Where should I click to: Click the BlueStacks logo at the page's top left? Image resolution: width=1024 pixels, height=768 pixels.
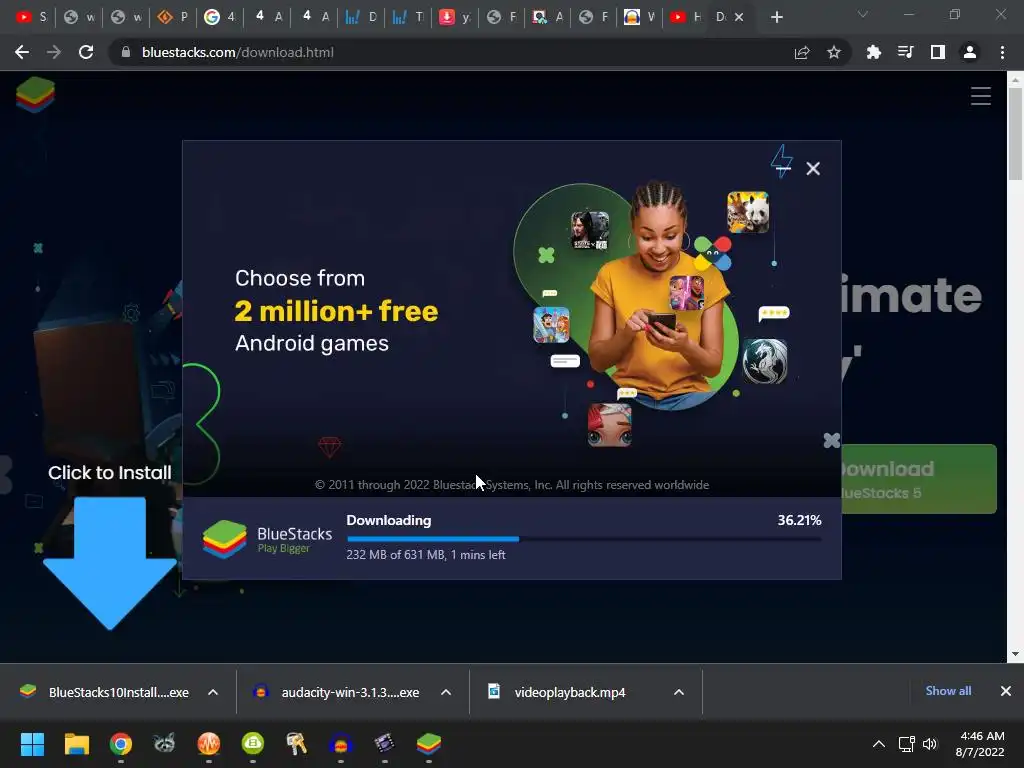click(x=35, y=94)
